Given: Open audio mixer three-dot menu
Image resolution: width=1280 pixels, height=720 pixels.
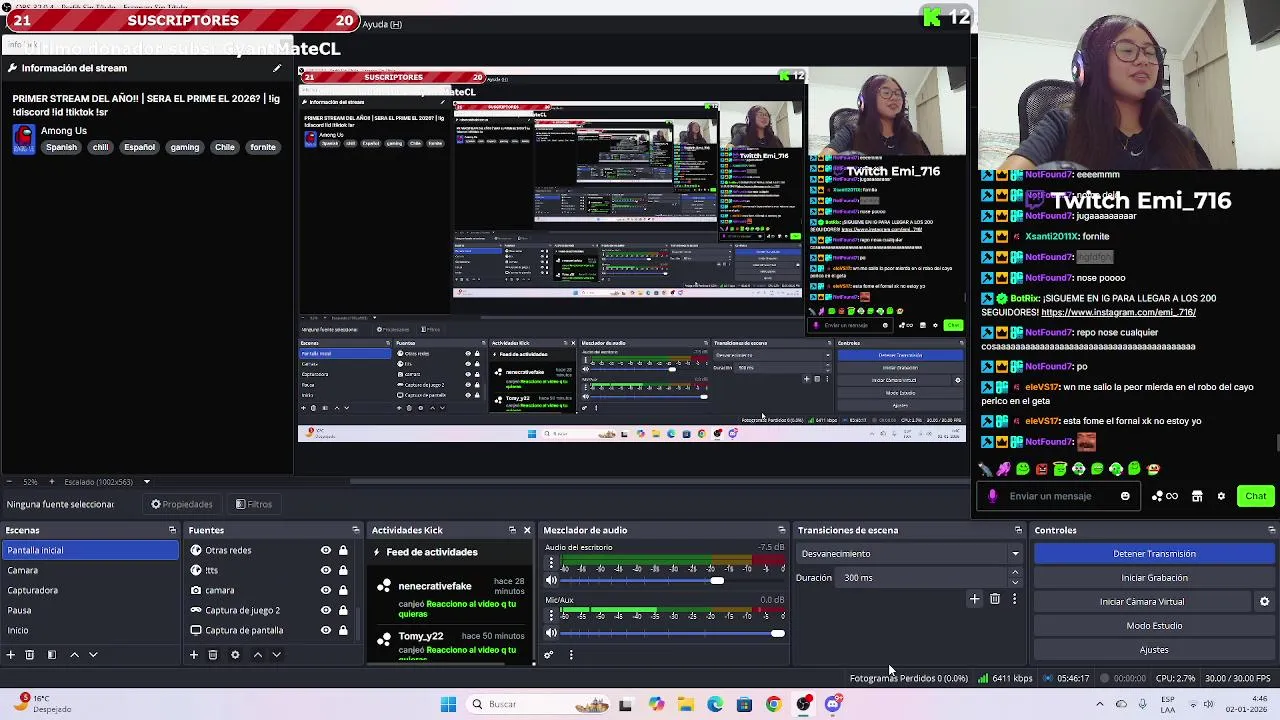Looking at the screenshot, I should pyautogui.click(x=571, y=655).
